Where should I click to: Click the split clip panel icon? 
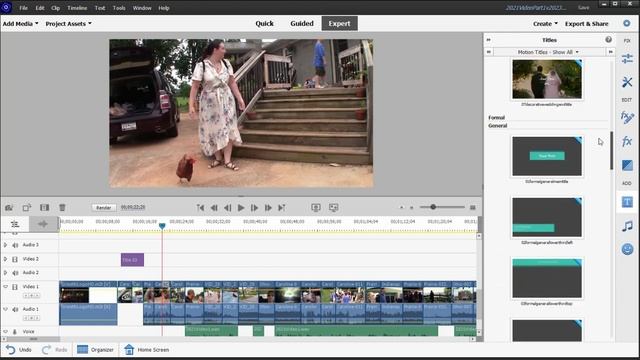44,208
